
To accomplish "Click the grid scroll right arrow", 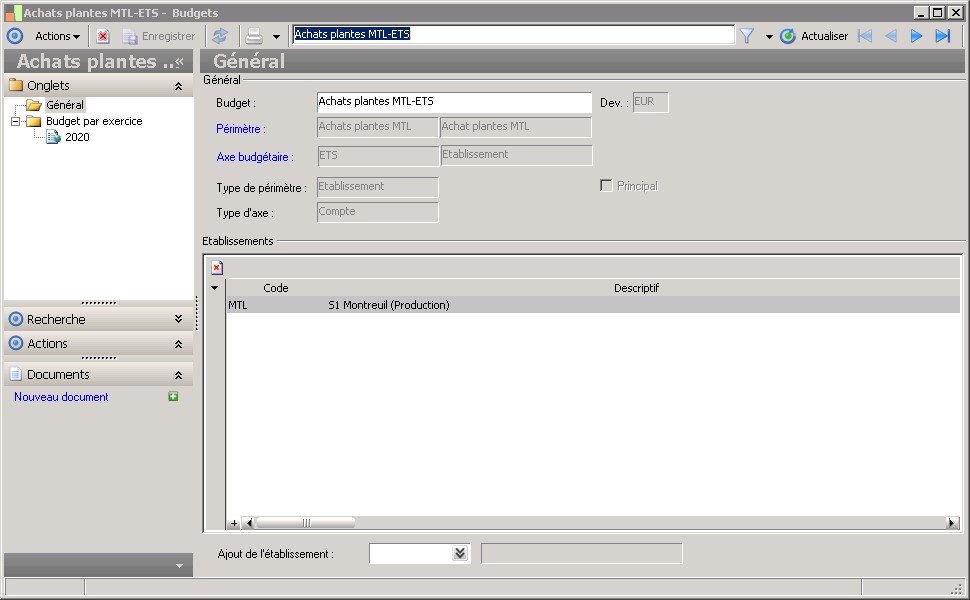I will tap(951, 523).
